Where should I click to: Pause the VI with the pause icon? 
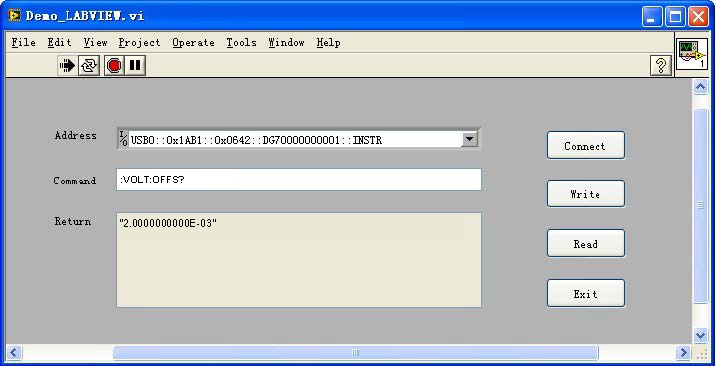click(x=135, y=66)
